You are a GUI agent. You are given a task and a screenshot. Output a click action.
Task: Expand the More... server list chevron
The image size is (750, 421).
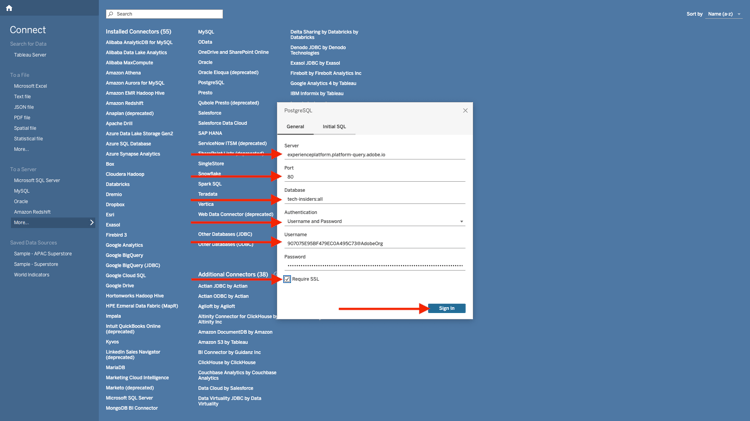(92, 222)
